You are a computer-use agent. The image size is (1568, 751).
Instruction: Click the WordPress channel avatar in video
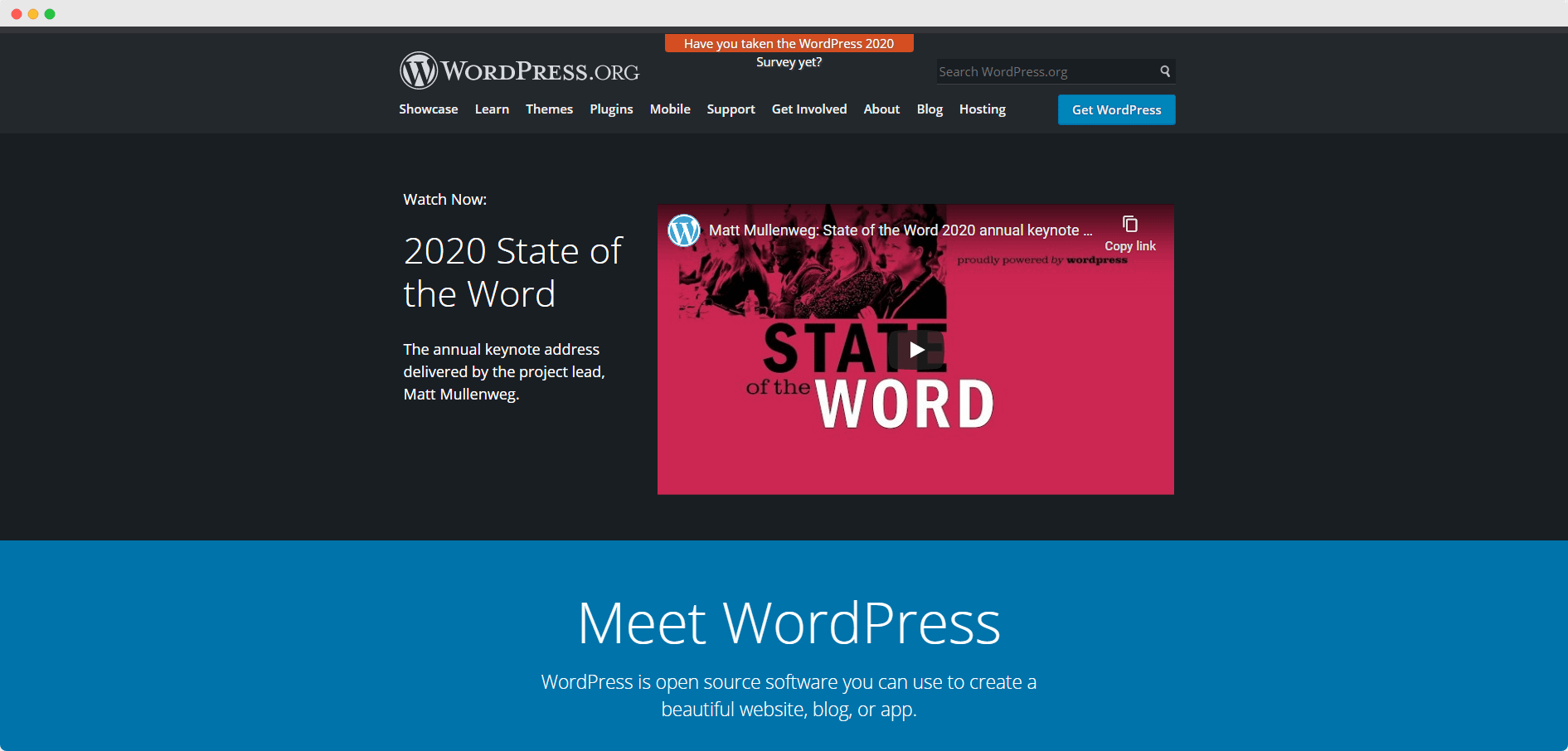click(684, 230)
